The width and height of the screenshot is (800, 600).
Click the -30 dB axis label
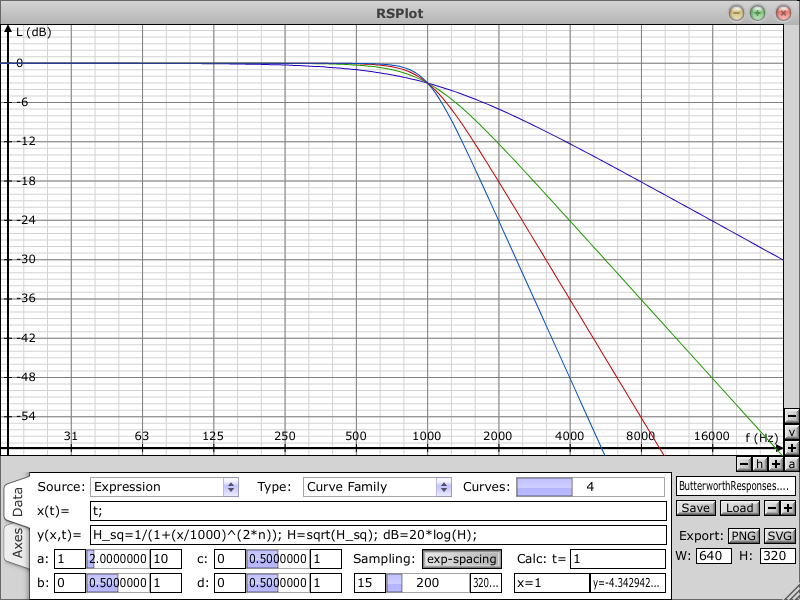click(26, 259)
